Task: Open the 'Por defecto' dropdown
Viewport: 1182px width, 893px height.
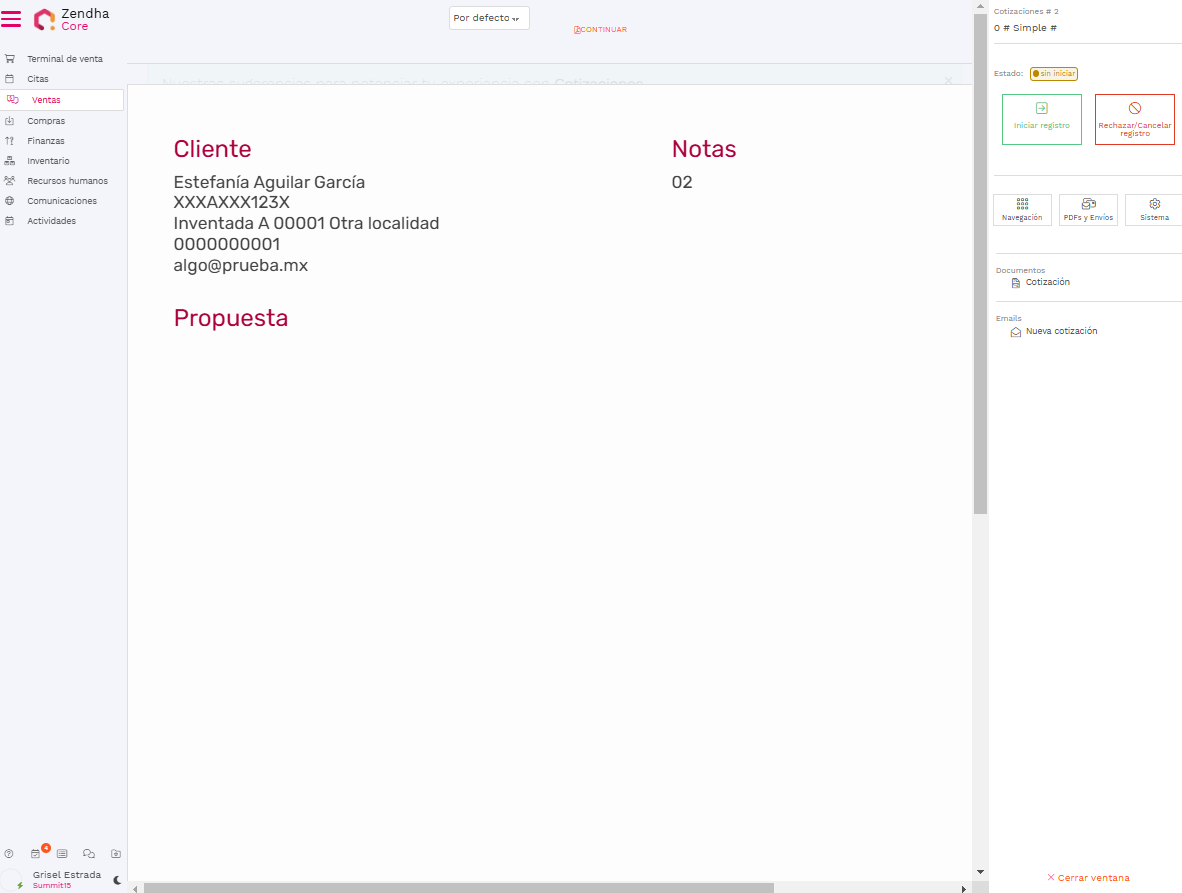Action: click(488, 18)
